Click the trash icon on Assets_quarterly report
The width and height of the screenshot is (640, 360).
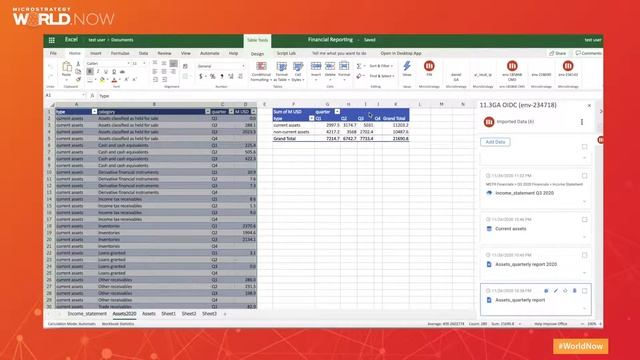574,291
